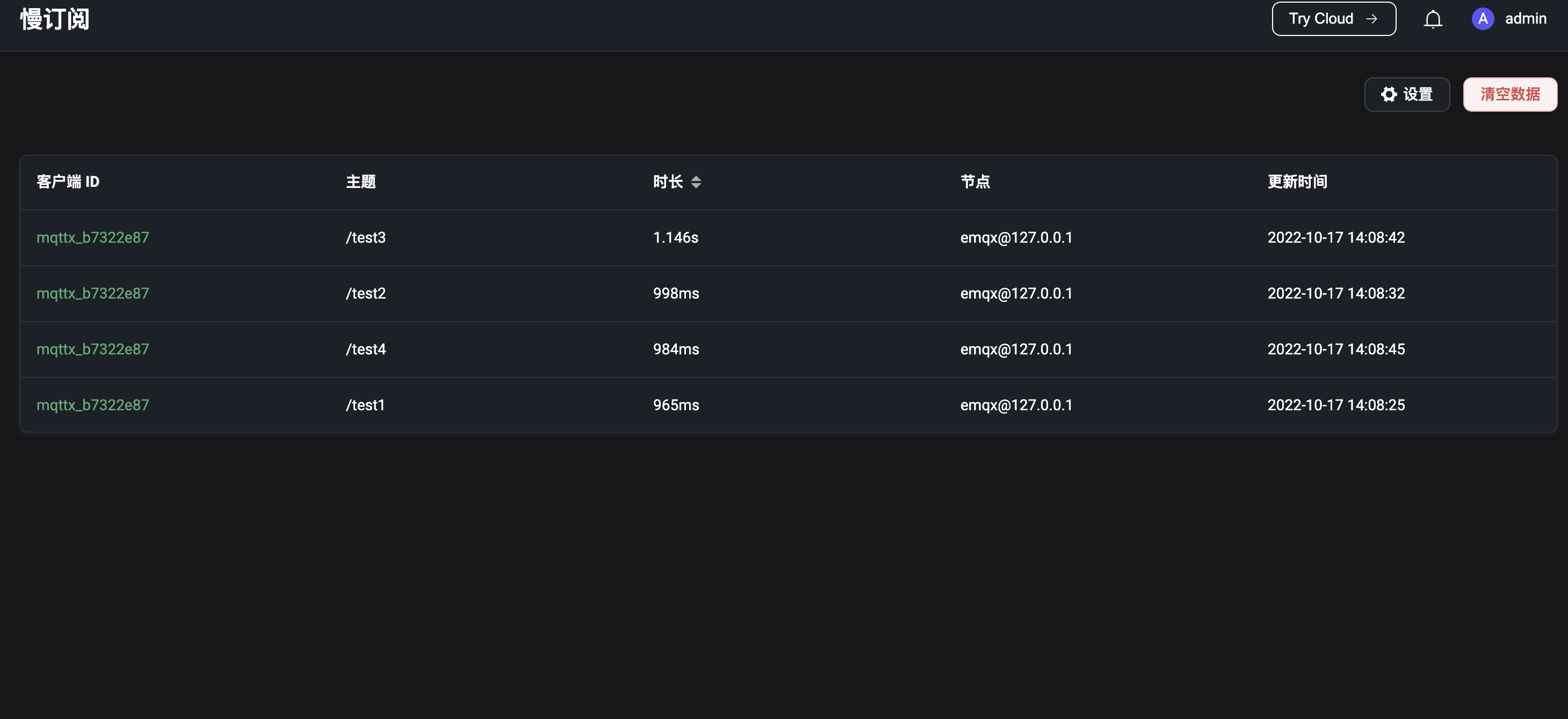Toggle the 时长 sort arrows
Viewport: 1568px width, 719px height.
pyautogui.click(x=696, y=182)
